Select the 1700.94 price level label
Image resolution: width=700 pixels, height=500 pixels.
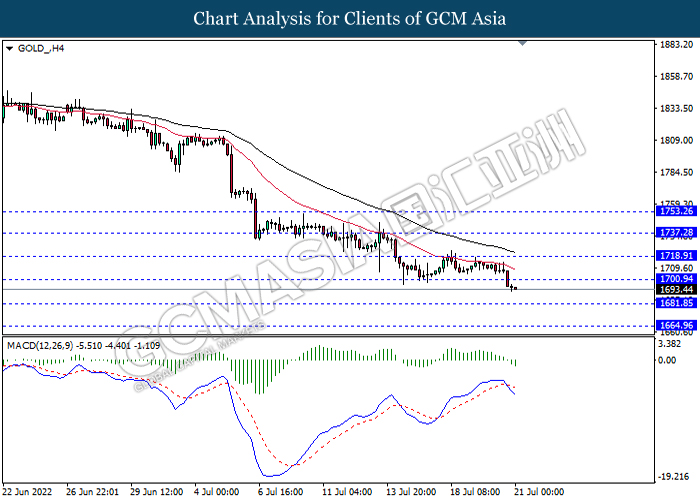click(676, 279)
